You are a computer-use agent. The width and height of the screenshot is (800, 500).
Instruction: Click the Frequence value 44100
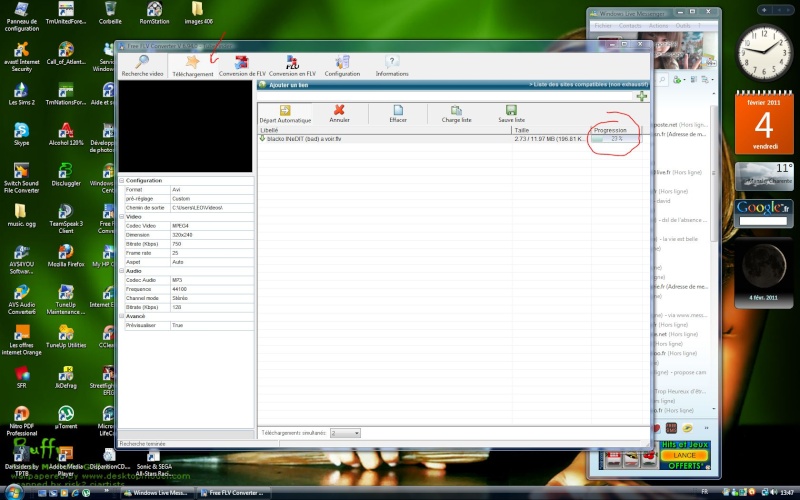coord(212,289)
